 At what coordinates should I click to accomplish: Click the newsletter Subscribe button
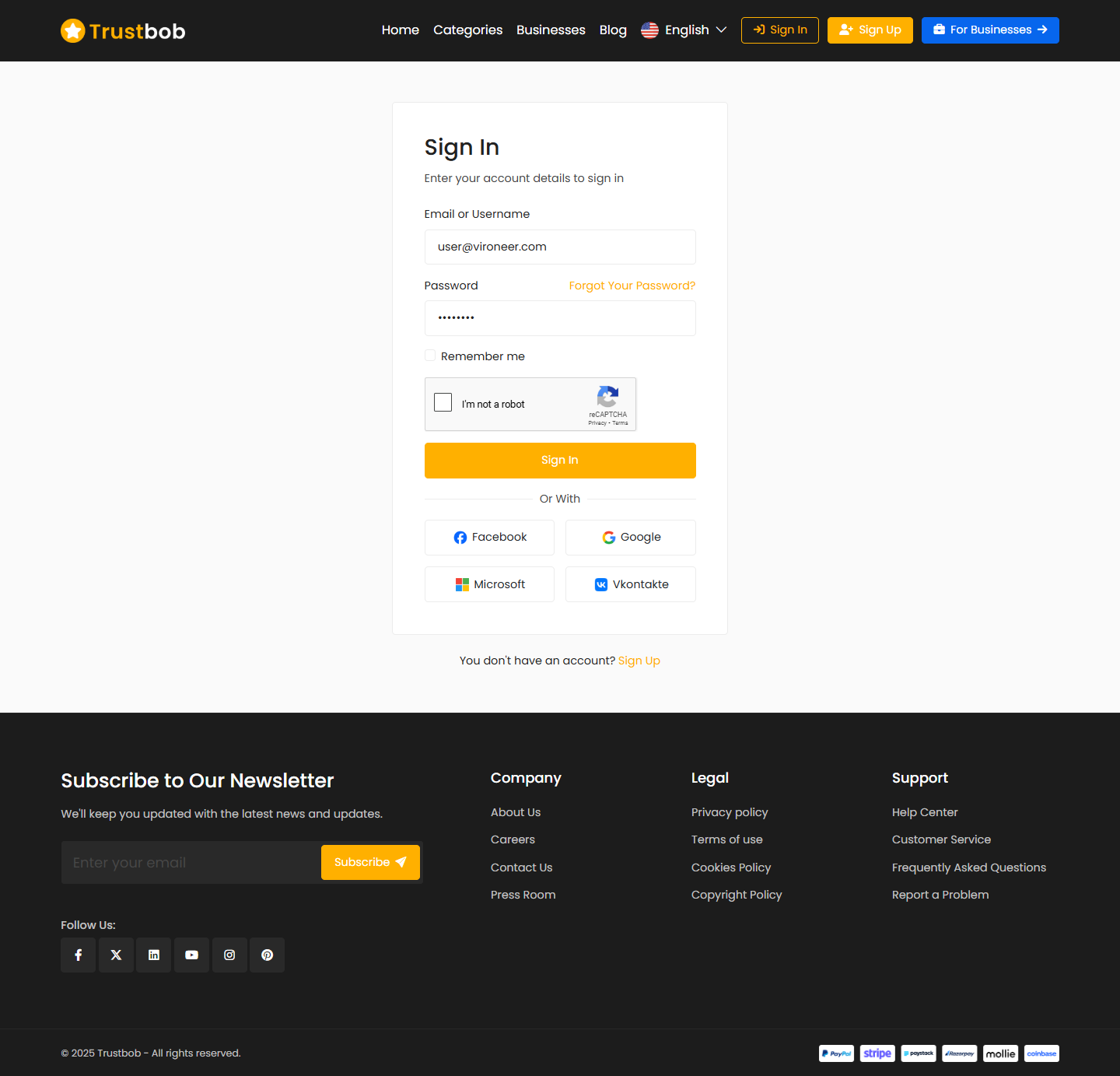(370, 863)
